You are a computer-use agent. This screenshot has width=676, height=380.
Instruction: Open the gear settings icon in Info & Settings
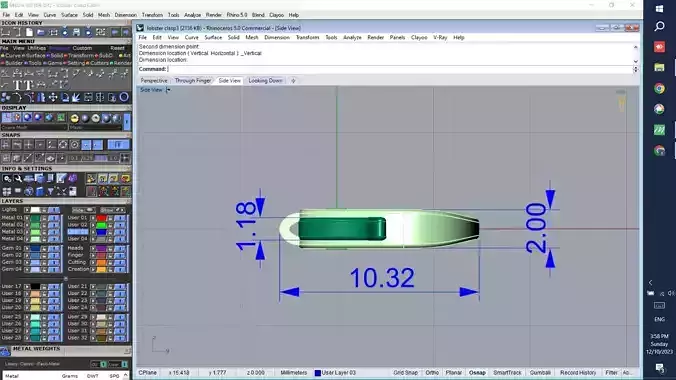pyautogui.click(x=7, y=178)
